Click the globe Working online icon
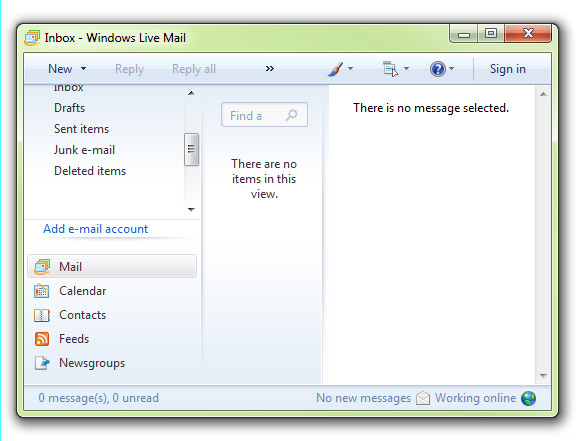The image size is (578, 441). click(529, 398)
